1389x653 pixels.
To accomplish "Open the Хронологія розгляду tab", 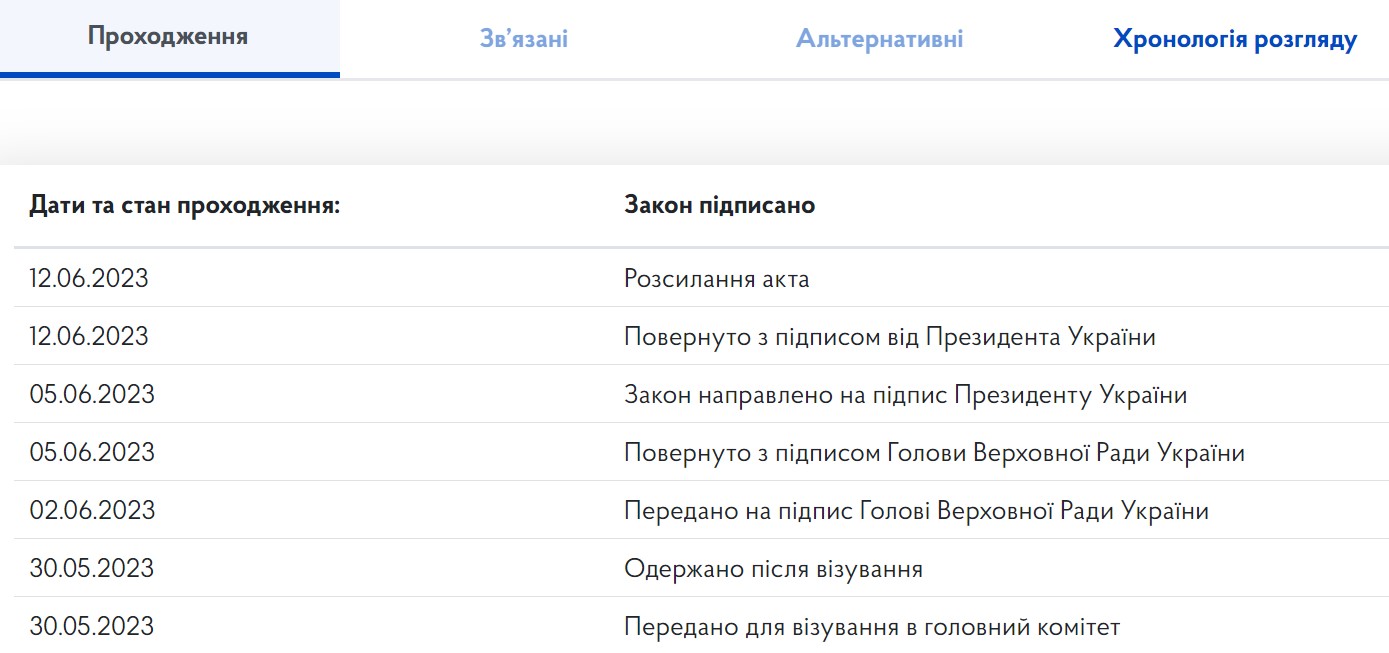I will pyautogui.click(x=1235, y=40).
